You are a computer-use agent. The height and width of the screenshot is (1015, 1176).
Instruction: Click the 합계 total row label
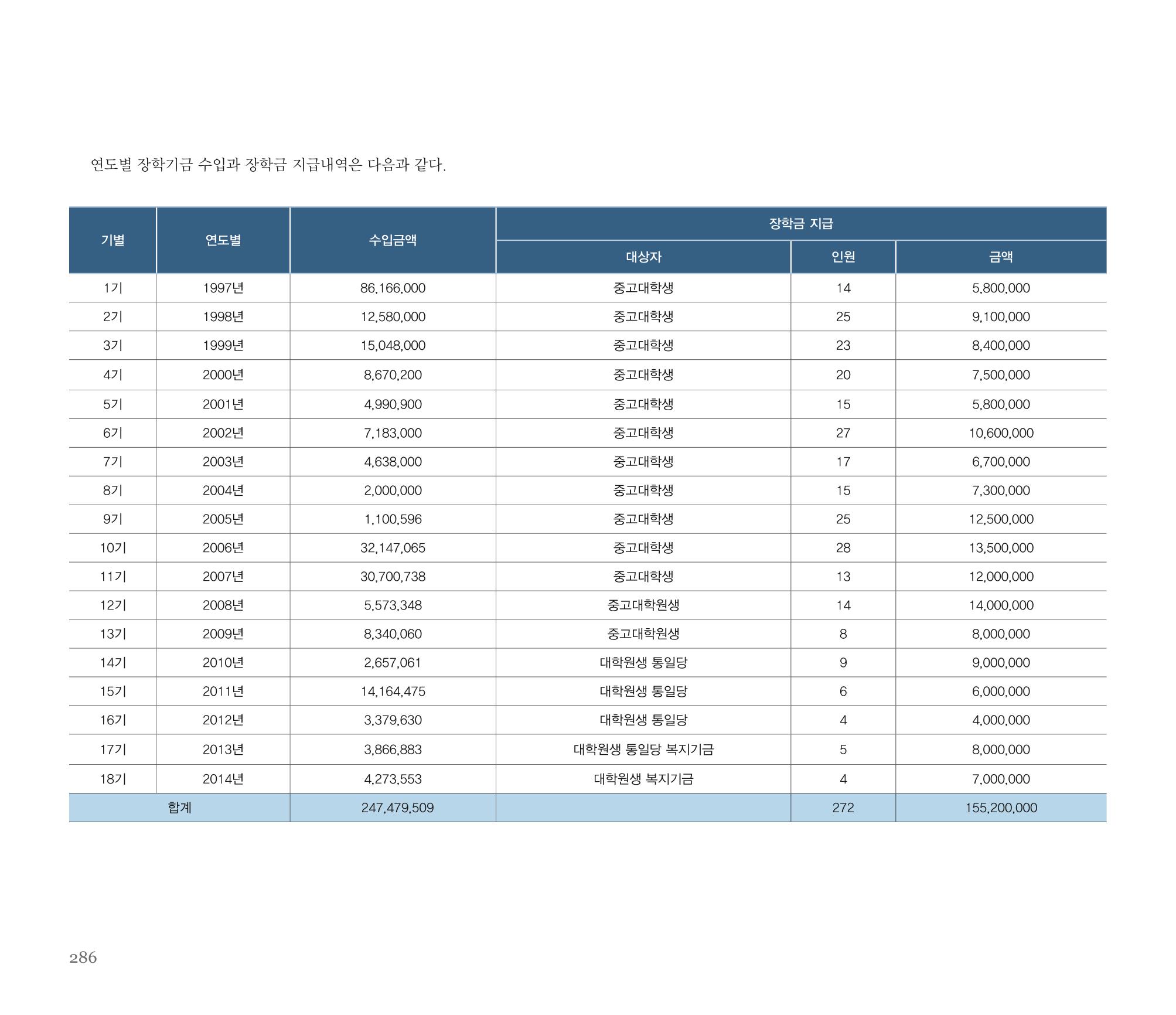(179, 808)
